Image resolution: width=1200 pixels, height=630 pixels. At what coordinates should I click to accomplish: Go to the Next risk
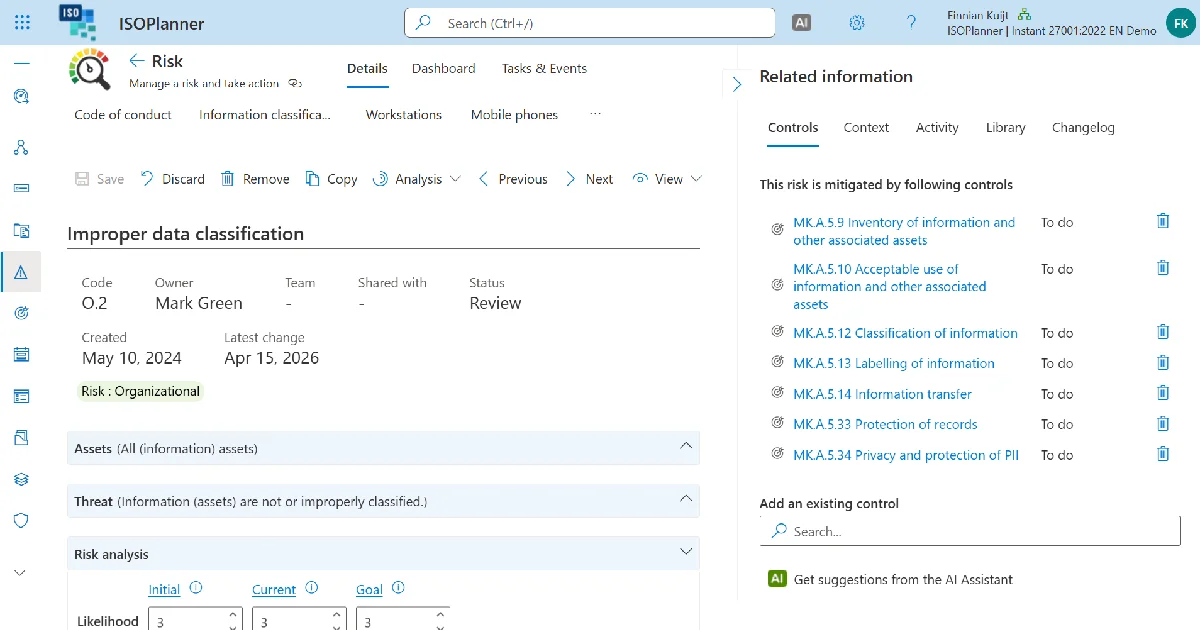pyautogui.click(x=588, y=179)
